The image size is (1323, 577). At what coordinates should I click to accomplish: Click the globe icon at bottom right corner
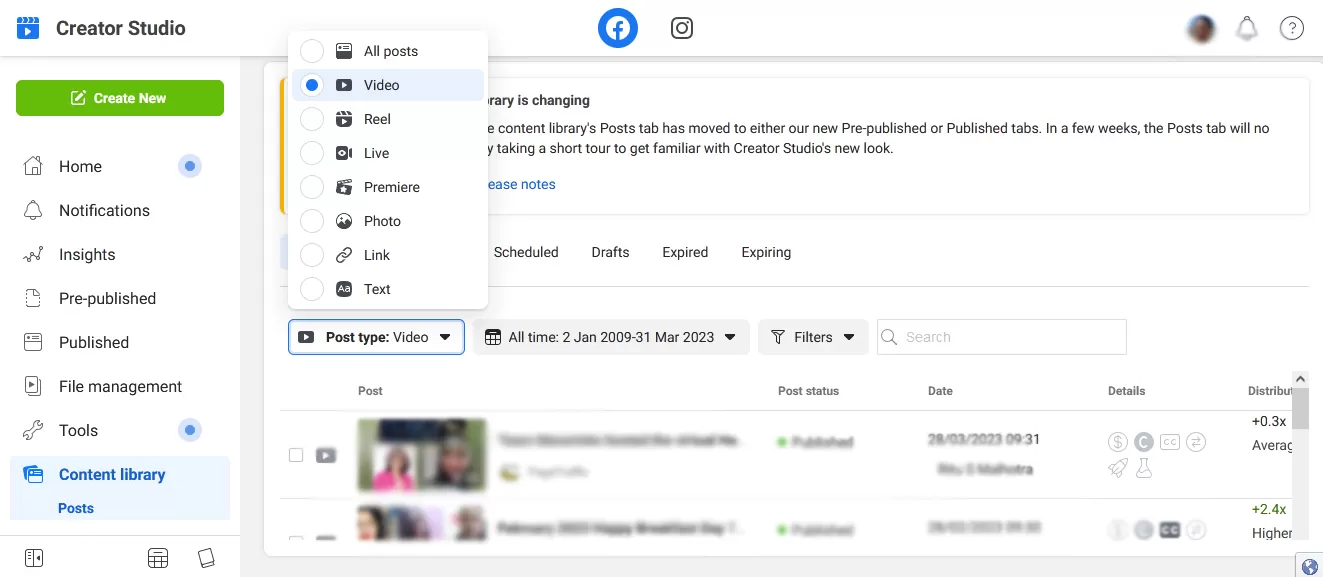tap(1309, 567)
